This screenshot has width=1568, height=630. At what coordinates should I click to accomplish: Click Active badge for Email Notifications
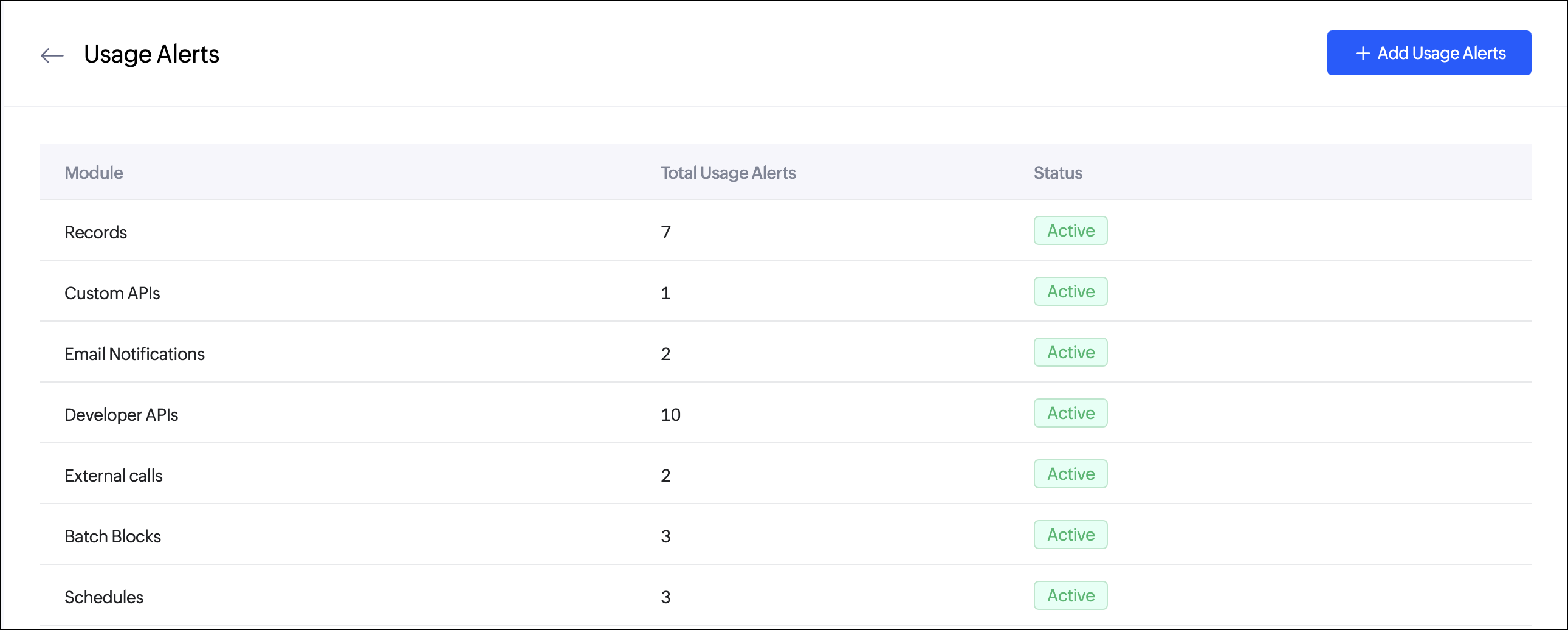[1070, 353]
